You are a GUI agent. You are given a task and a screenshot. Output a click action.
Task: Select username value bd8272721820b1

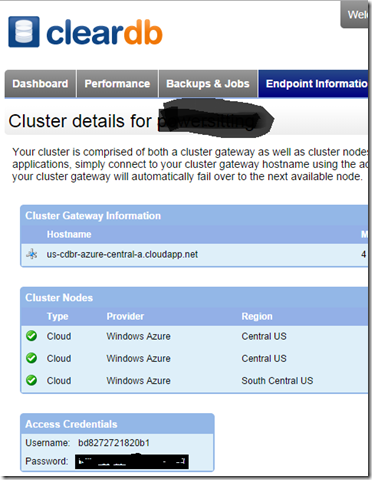114,443
